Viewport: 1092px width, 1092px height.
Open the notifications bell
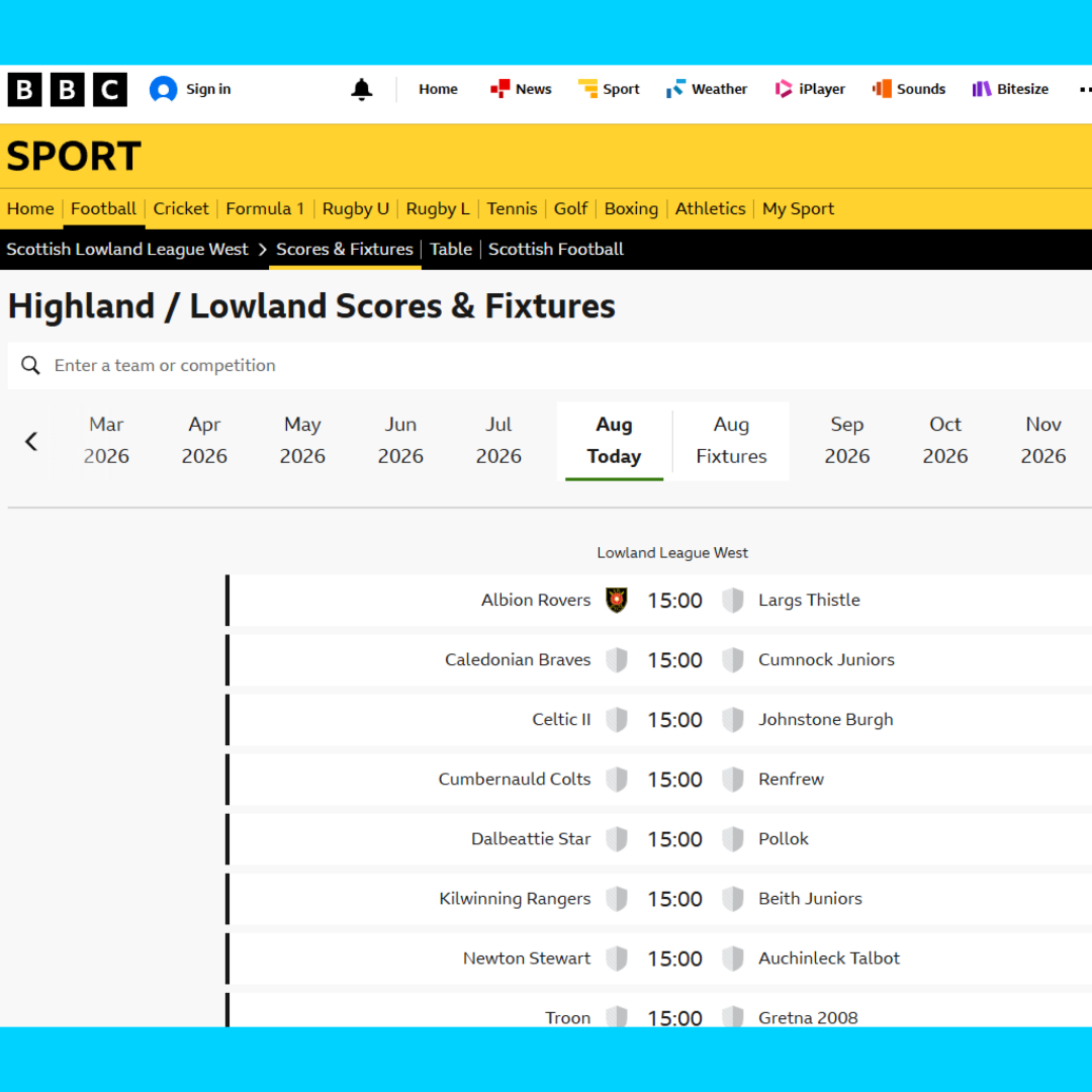[362, 89]
